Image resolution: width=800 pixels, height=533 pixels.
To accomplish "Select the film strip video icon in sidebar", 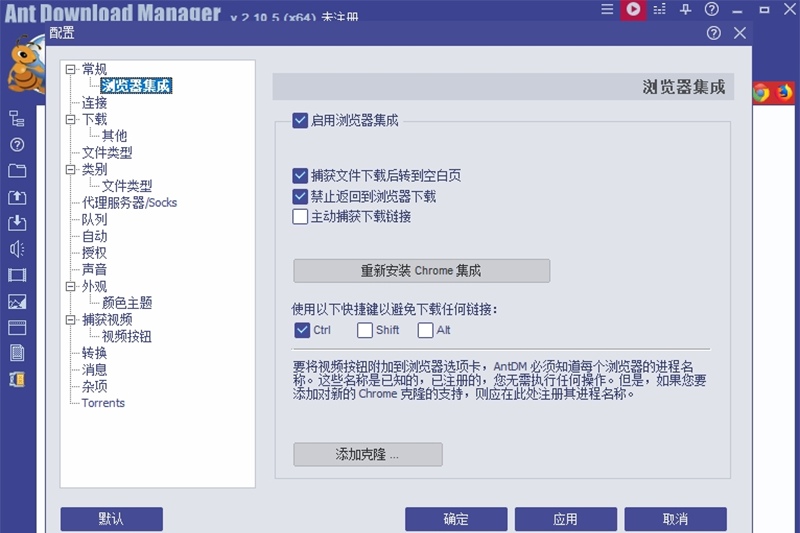I will pyautogui.click(x=17, y=275).
